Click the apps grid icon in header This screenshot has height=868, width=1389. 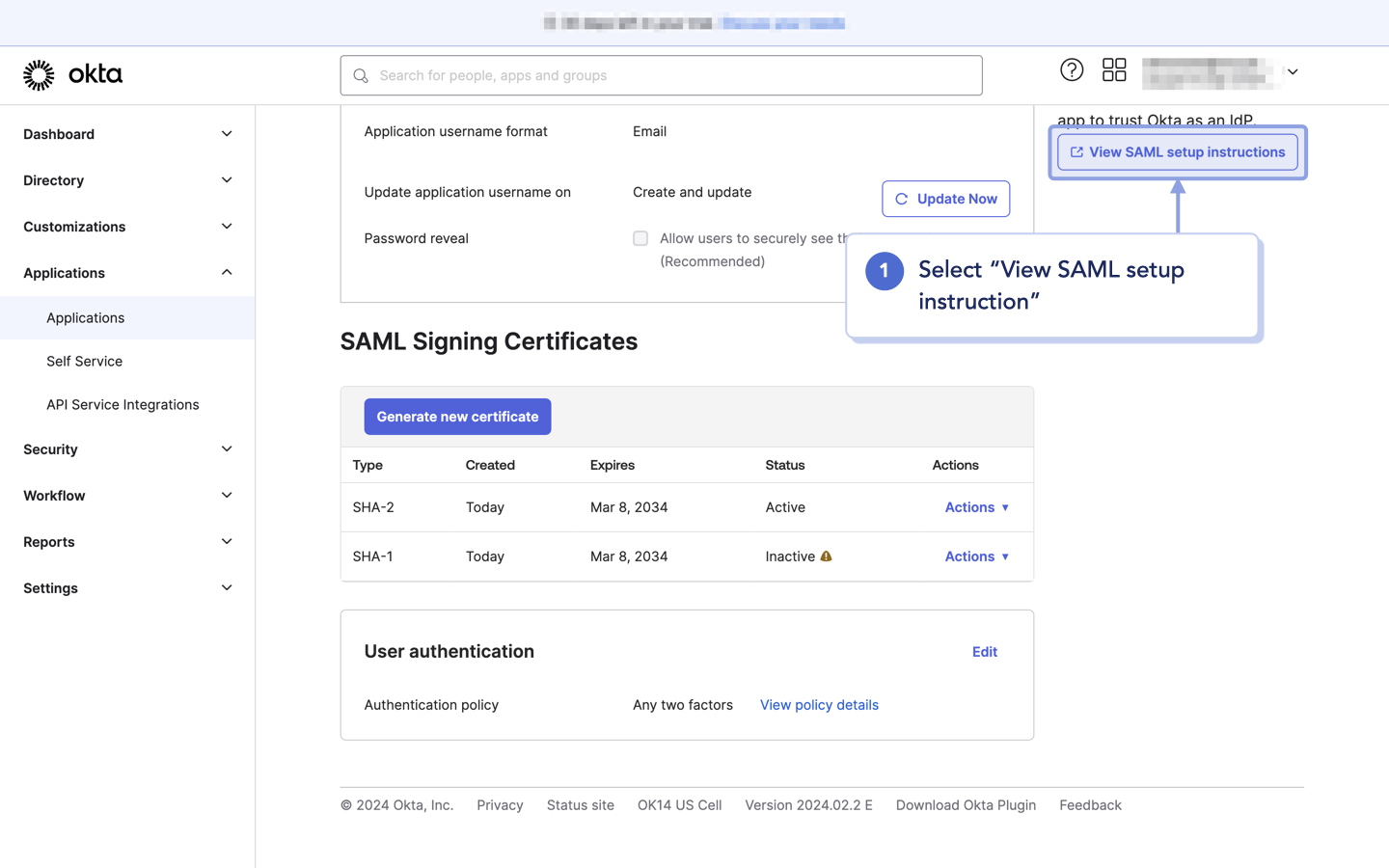coord(1114,69)
